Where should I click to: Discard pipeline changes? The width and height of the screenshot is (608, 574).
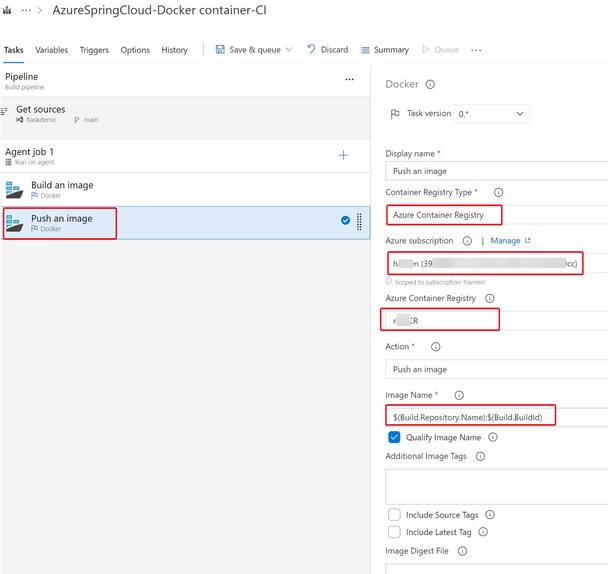[328, 50]
